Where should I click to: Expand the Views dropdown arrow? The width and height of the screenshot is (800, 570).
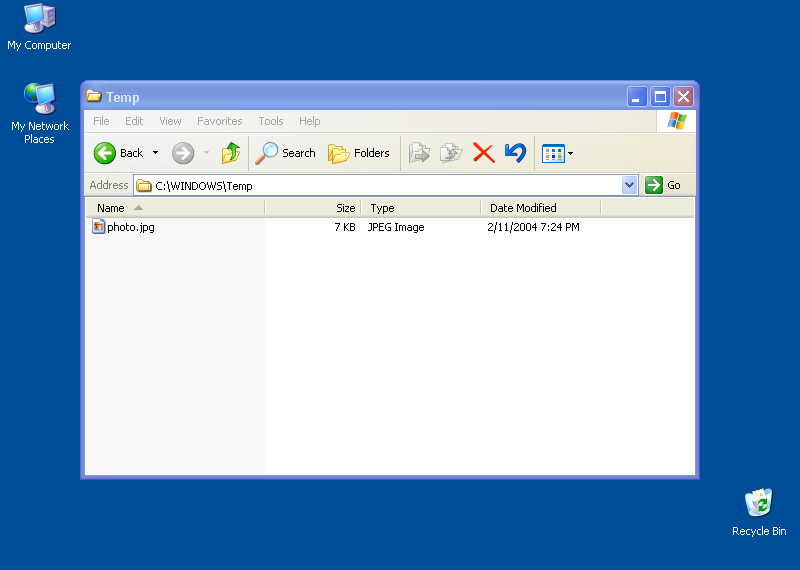click(x=570, y=153)
